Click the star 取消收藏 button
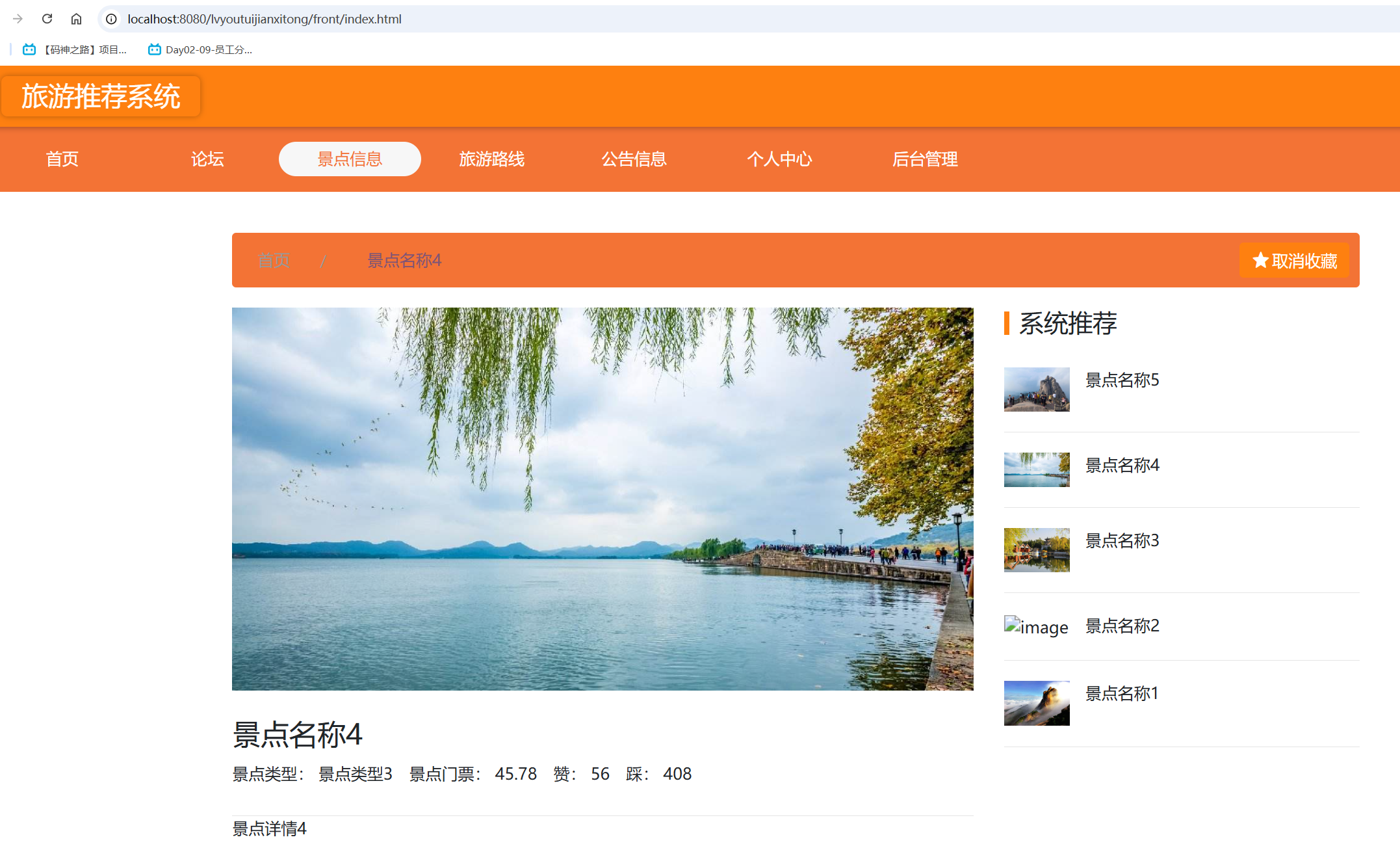 point(1293,261)
